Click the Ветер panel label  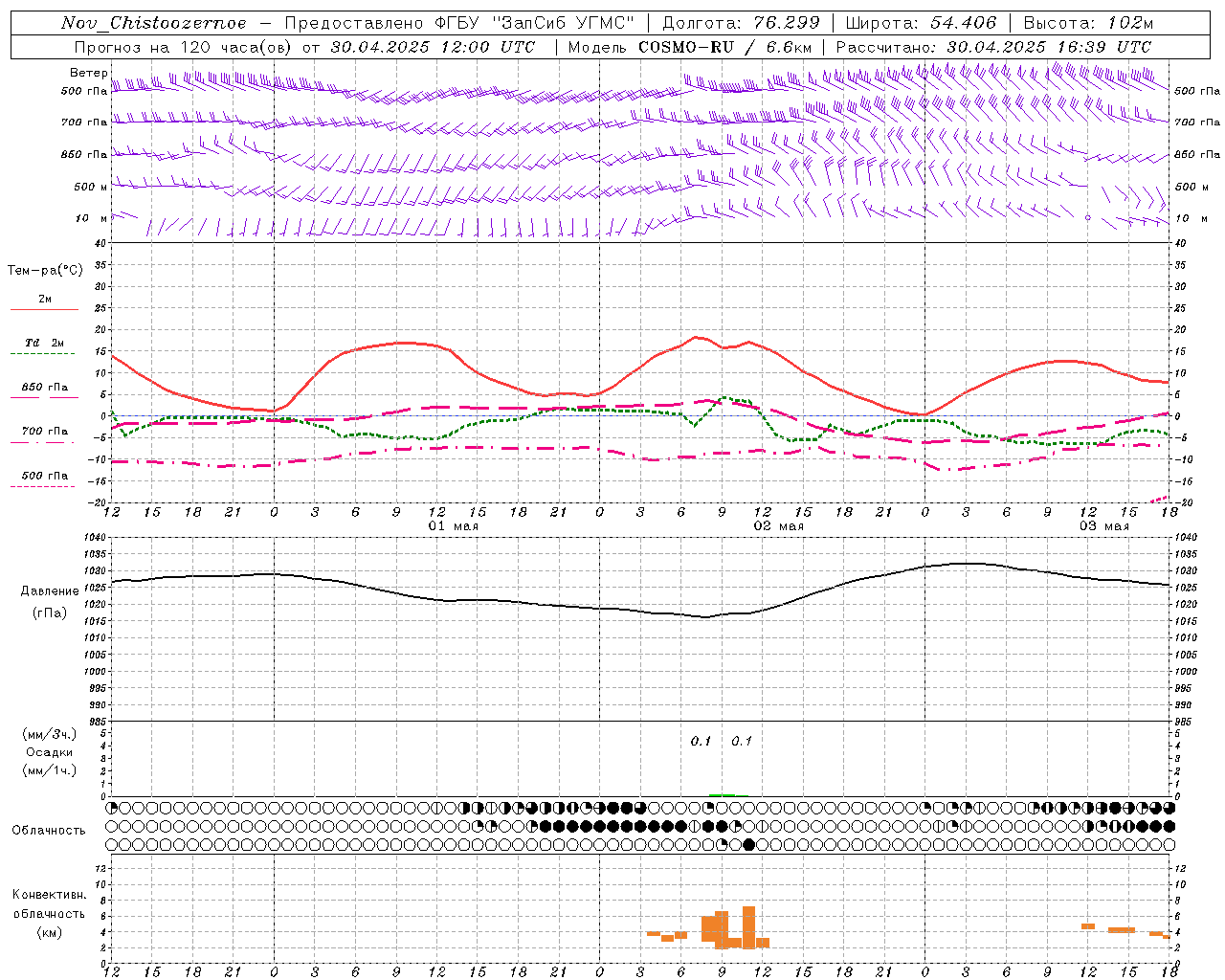[89, 73]
